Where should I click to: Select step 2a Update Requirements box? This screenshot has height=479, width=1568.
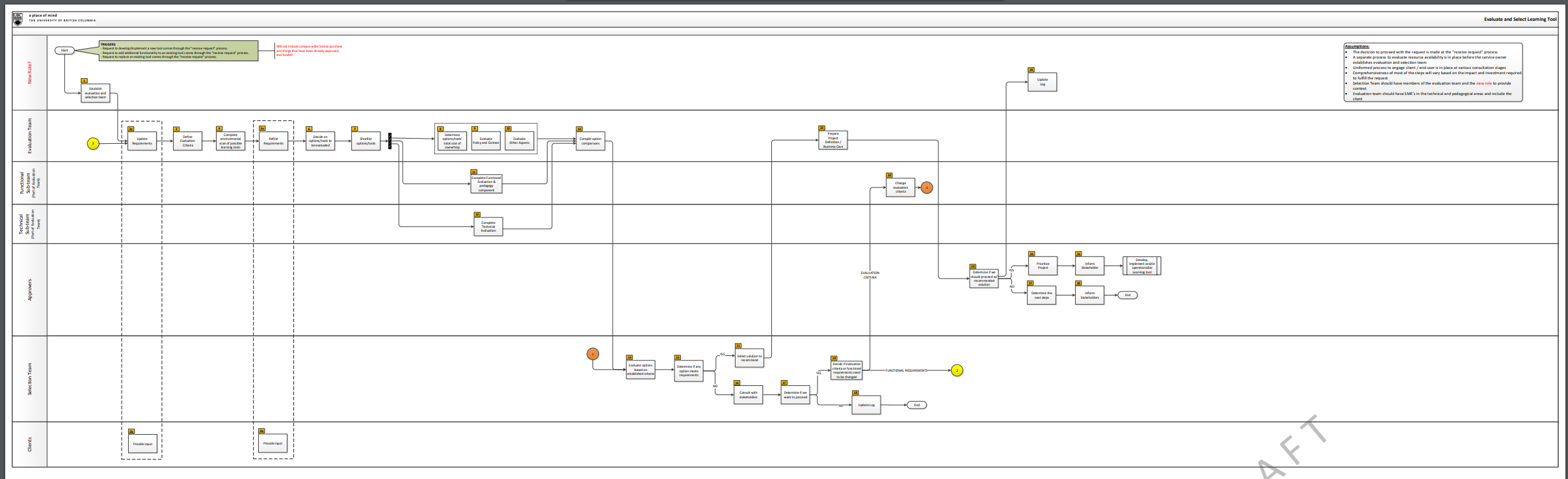[x=142, y=141]
